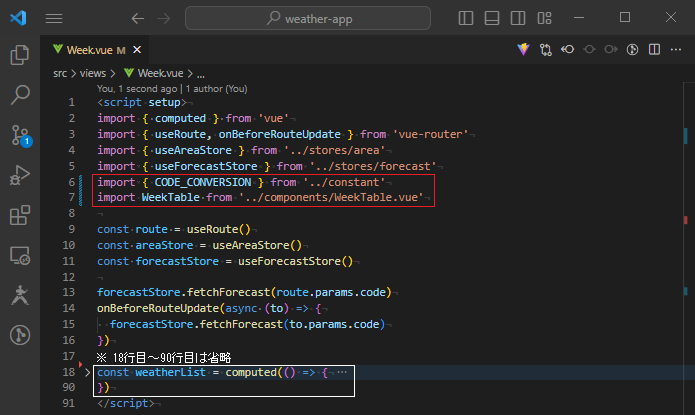Click 'WeekTable' identifier on line 7
The height and width of the screenshot is (415, 695).
click(x=171, y=197)
